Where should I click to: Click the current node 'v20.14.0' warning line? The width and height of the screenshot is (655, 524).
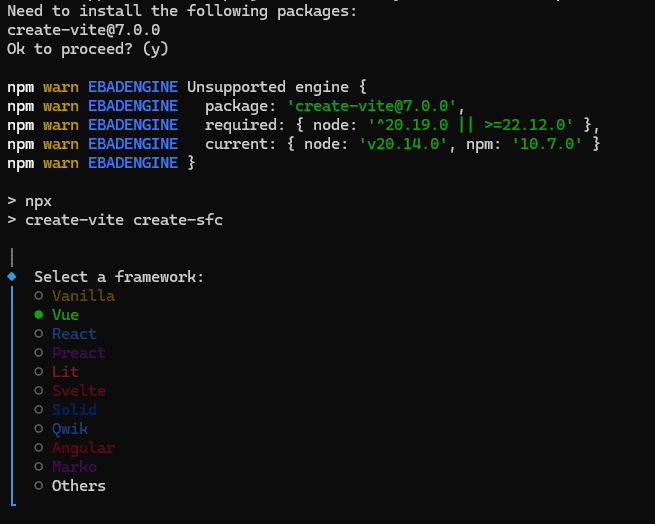401,144
